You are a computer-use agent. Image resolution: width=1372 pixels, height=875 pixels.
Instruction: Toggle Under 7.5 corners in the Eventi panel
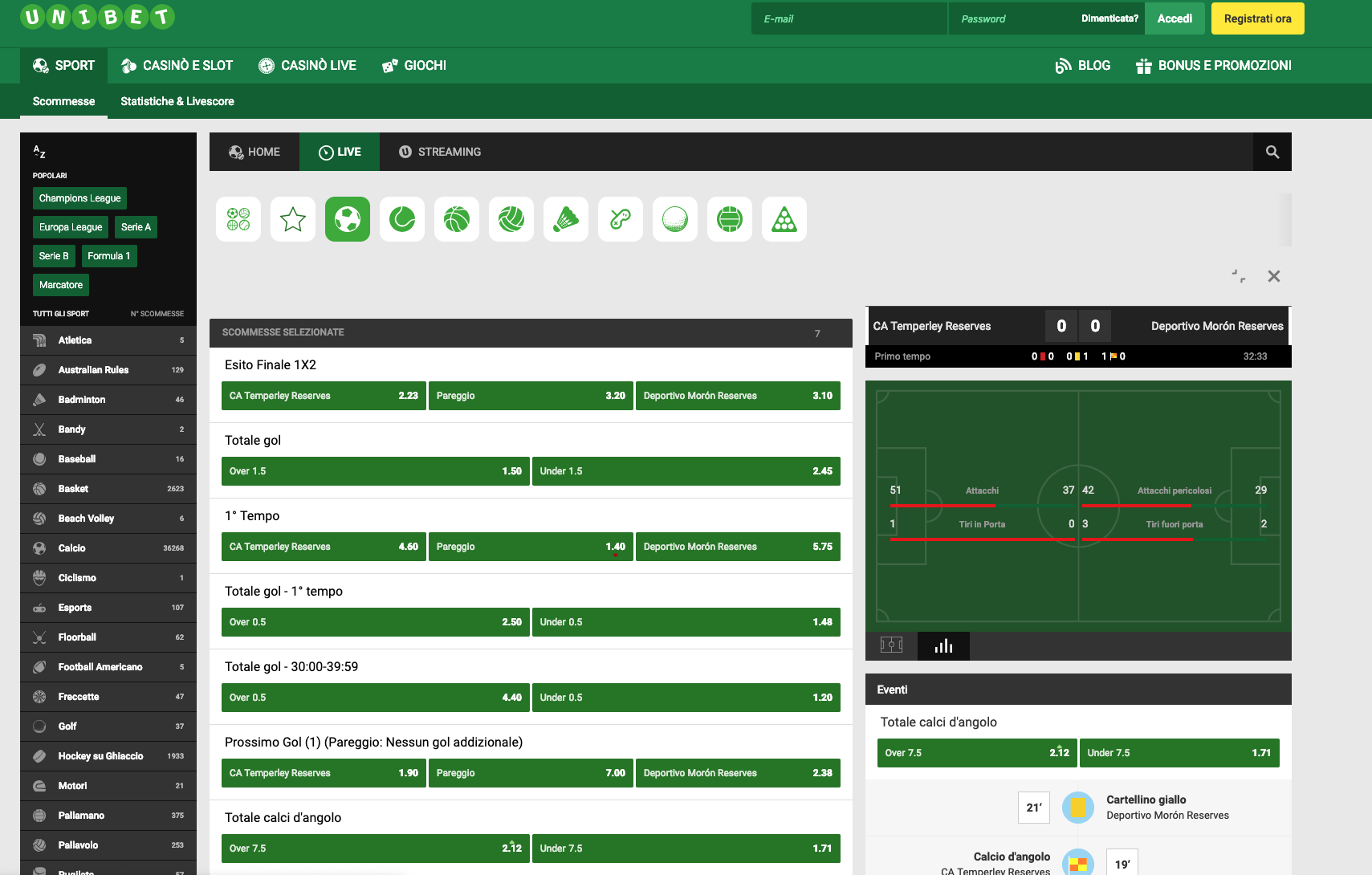(x=1179, y=753)
